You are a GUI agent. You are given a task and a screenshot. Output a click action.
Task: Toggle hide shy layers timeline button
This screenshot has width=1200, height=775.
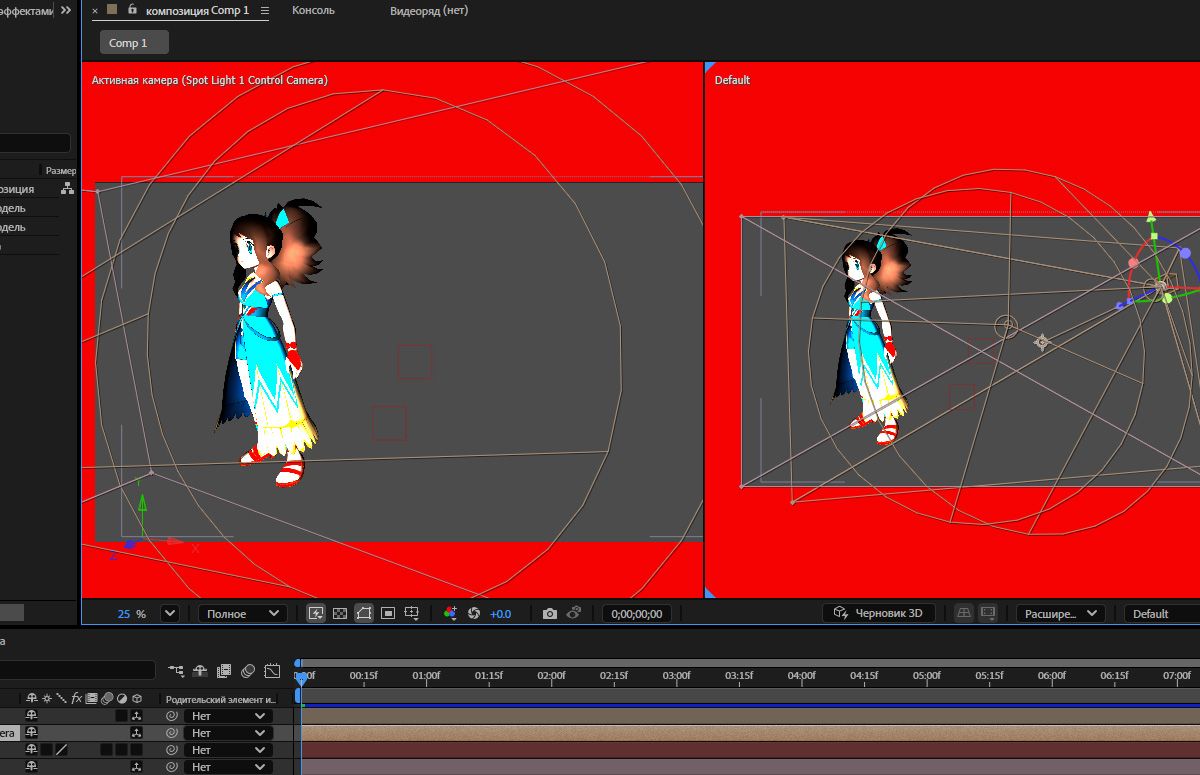[200, 670]
